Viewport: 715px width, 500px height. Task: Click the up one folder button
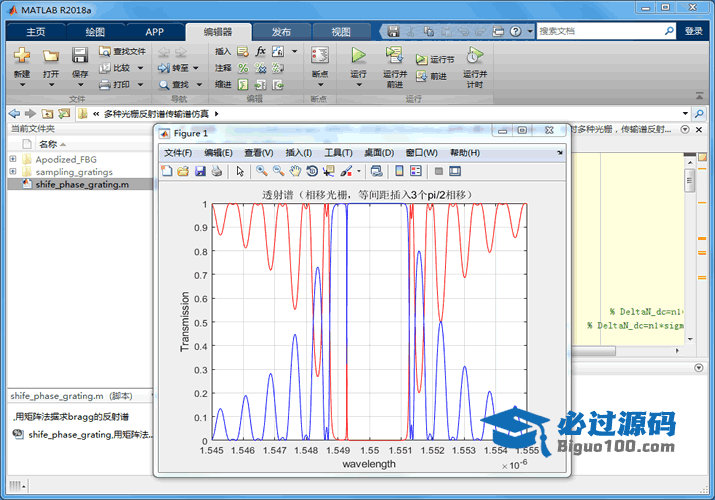click(47, 113)
